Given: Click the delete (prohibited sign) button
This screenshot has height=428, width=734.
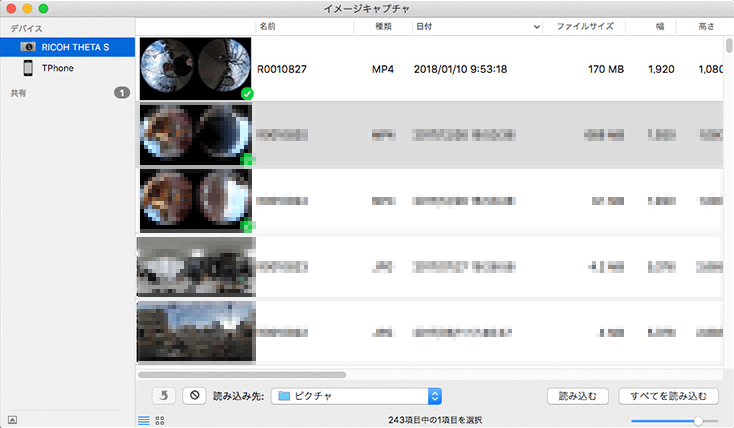Looking at the screenshot, I should click(195, 396).
